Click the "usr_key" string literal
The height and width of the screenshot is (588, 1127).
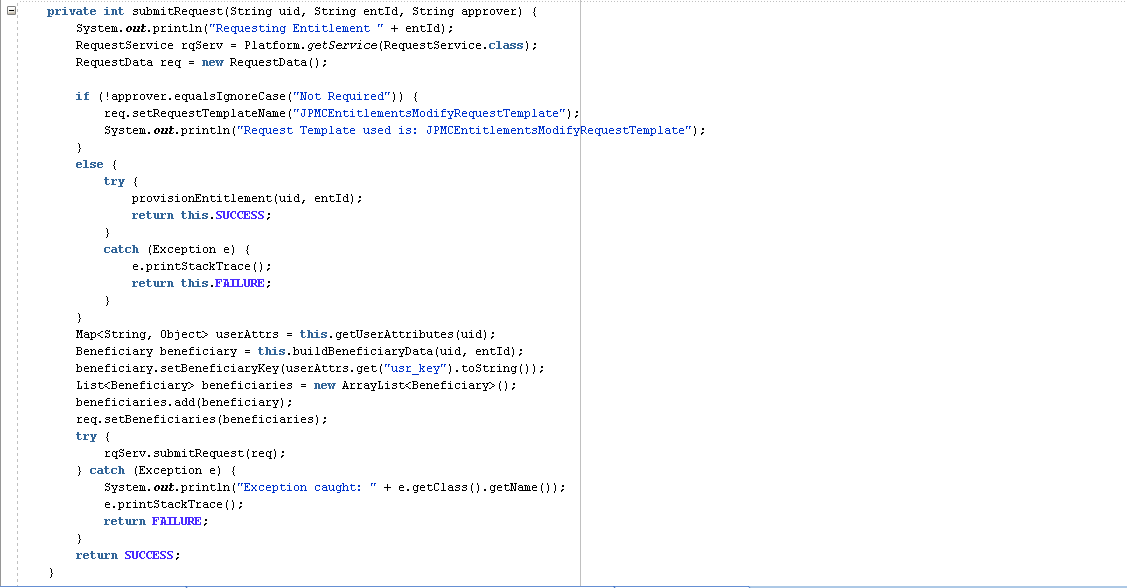(x=415, y=368)
